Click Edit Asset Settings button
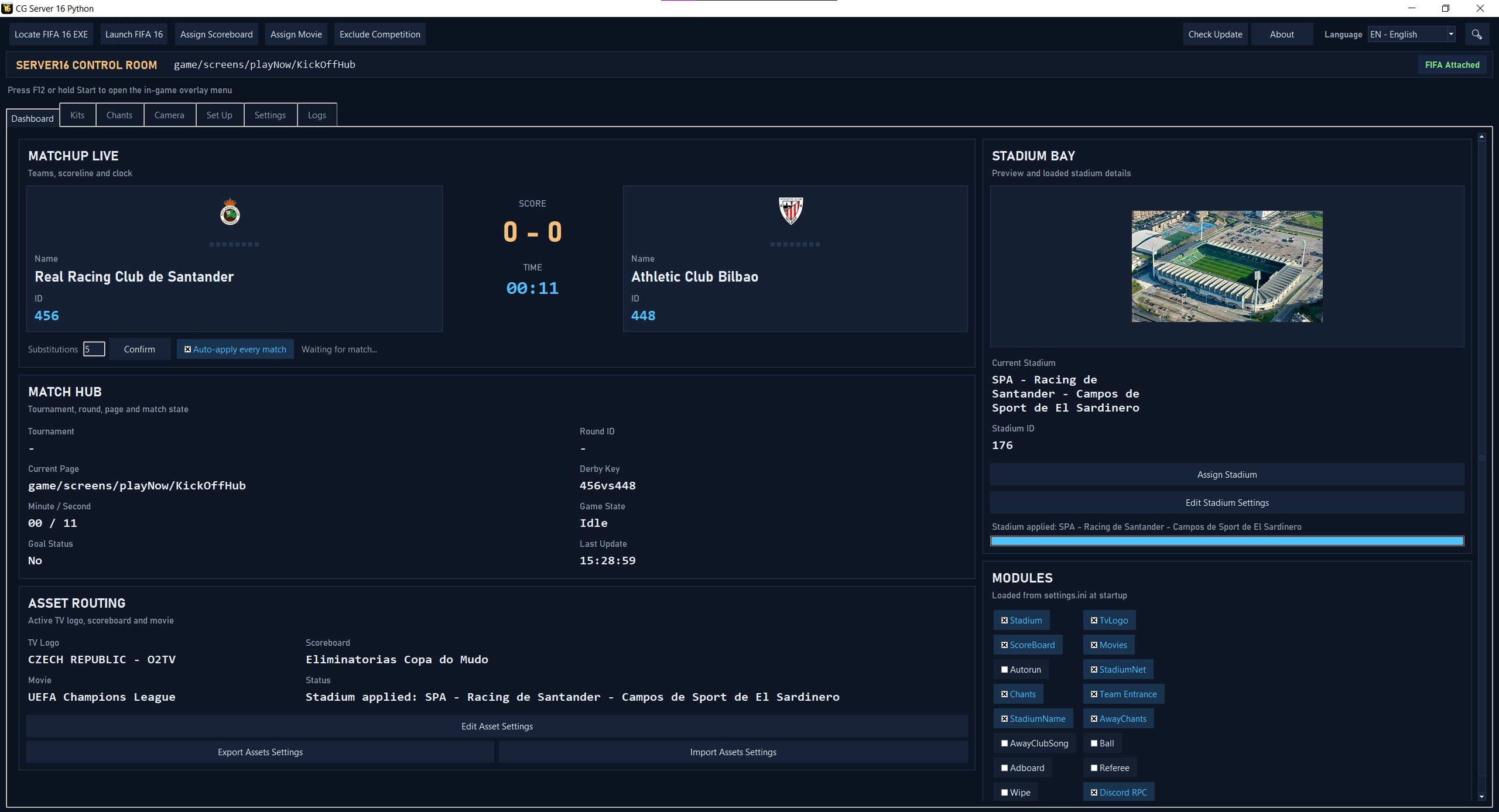Image resolution: width=1499 pixels, height=812 pixels. pos(497,727)
